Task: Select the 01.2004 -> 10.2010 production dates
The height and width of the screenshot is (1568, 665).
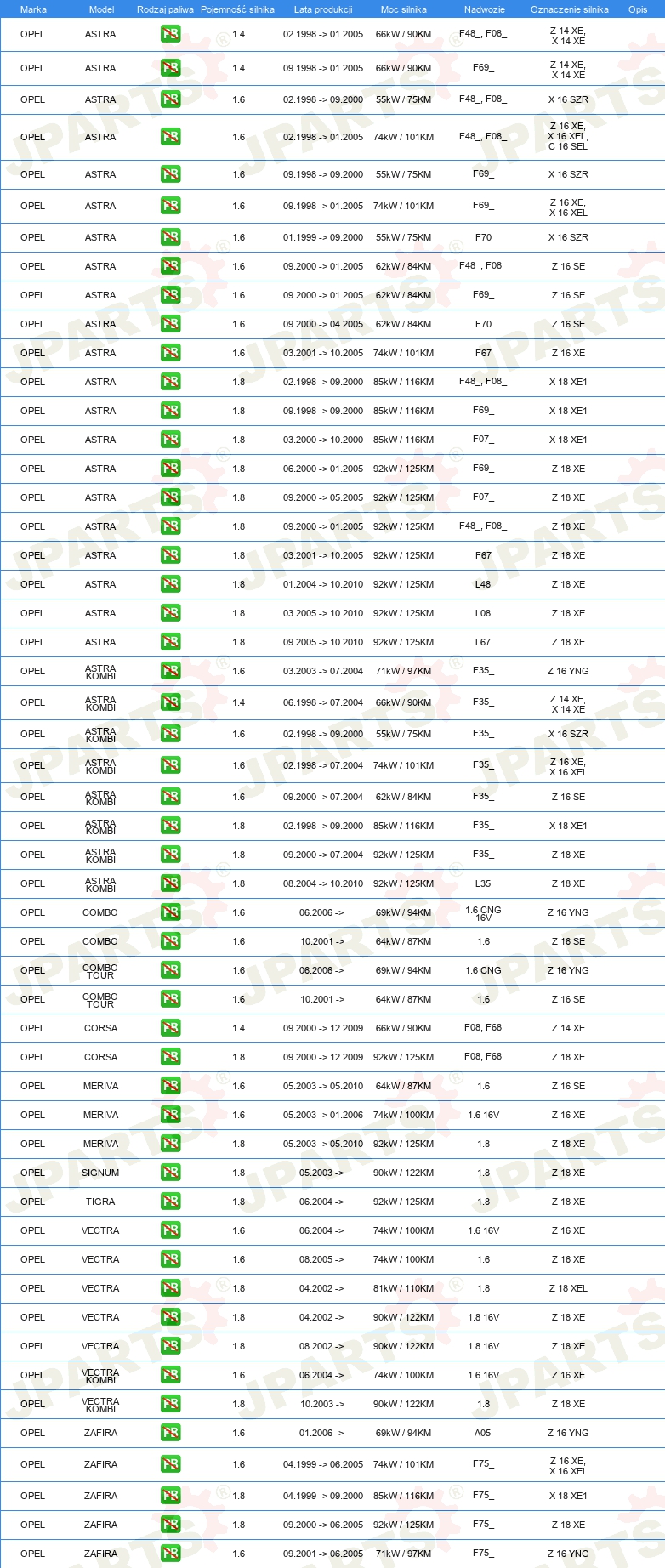Action: (x=323, y=584)
